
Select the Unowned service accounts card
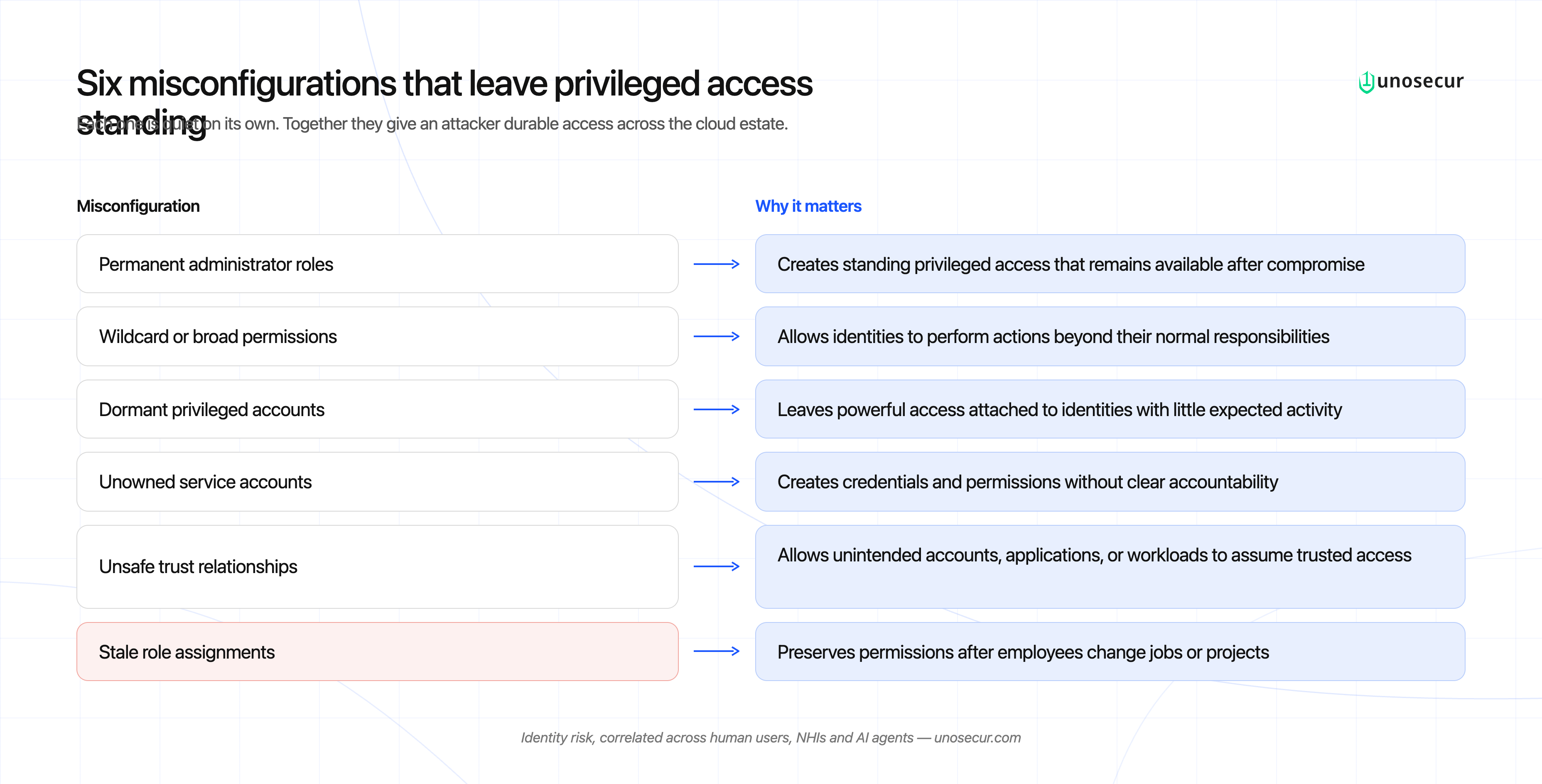click(377, 482)
